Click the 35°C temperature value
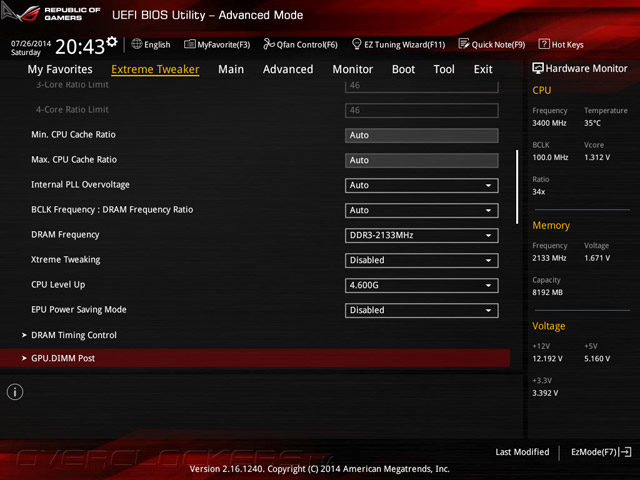This screenshot has width=640, height=480. click(x=592, y=123)
